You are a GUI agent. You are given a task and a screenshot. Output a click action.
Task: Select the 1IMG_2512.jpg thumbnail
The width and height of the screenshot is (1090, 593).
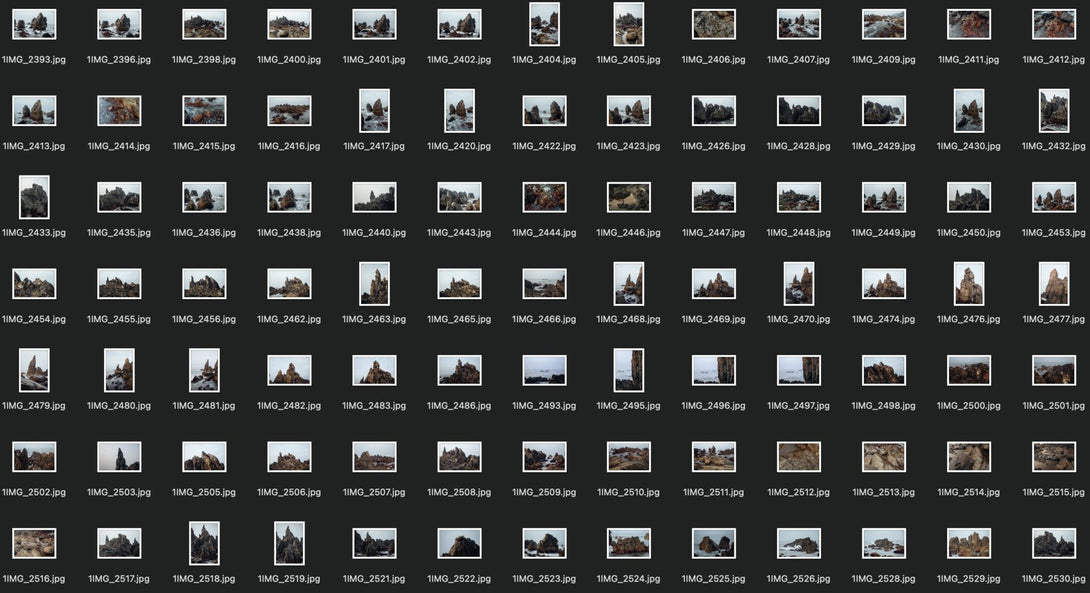799,457
